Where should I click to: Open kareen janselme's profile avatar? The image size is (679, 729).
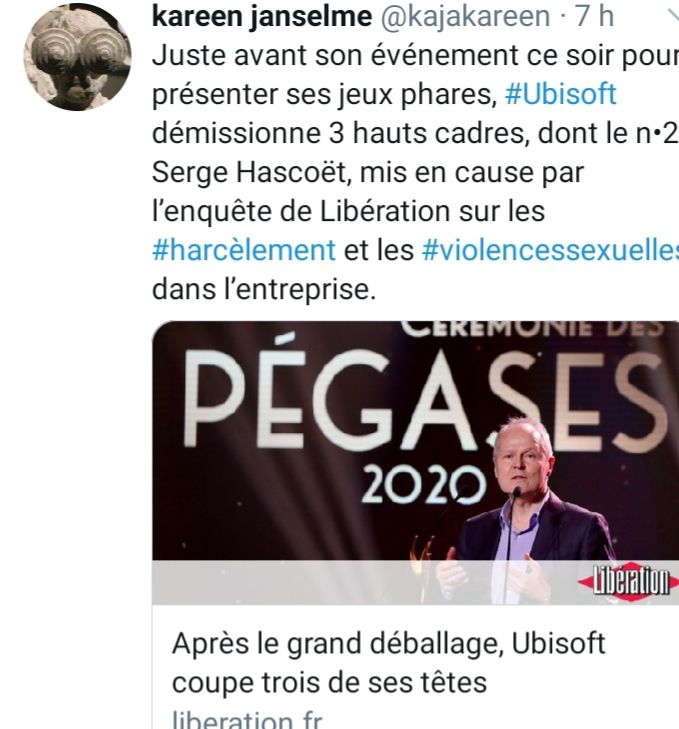(77, 56)
